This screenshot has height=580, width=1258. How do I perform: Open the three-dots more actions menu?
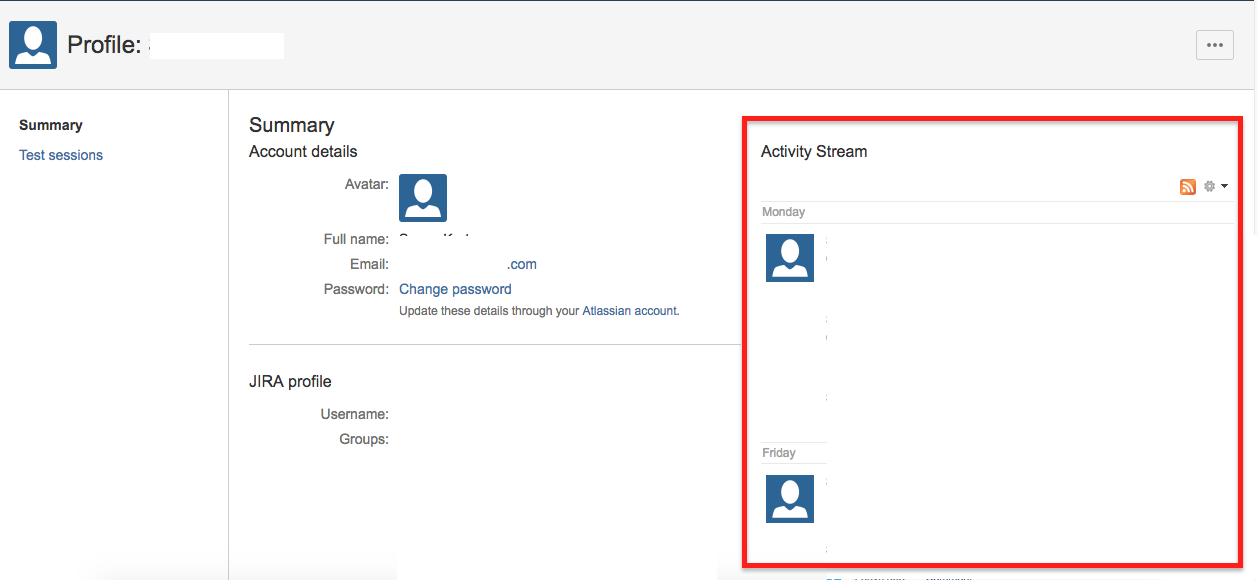pyautogui.click(x=1214, y=45)
